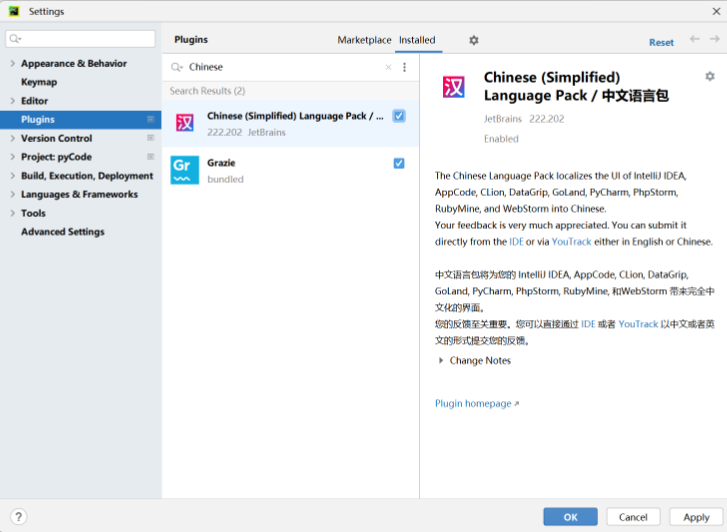Close the Settings dialog window
Image resolution: width=727 pixels, height=532 pixels.
[x=716, y=11]
